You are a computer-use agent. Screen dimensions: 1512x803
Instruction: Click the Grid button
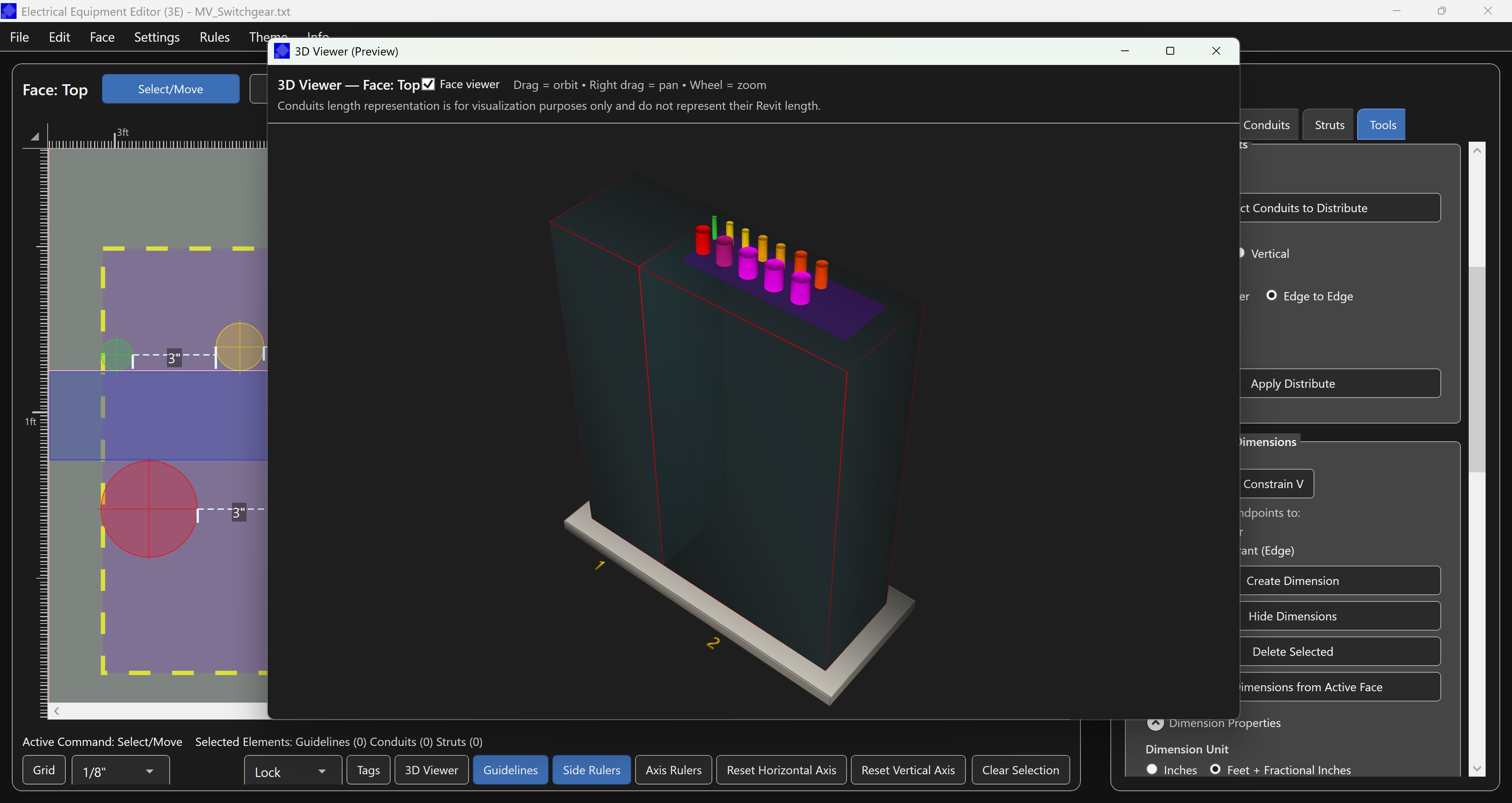coord(43,770)
